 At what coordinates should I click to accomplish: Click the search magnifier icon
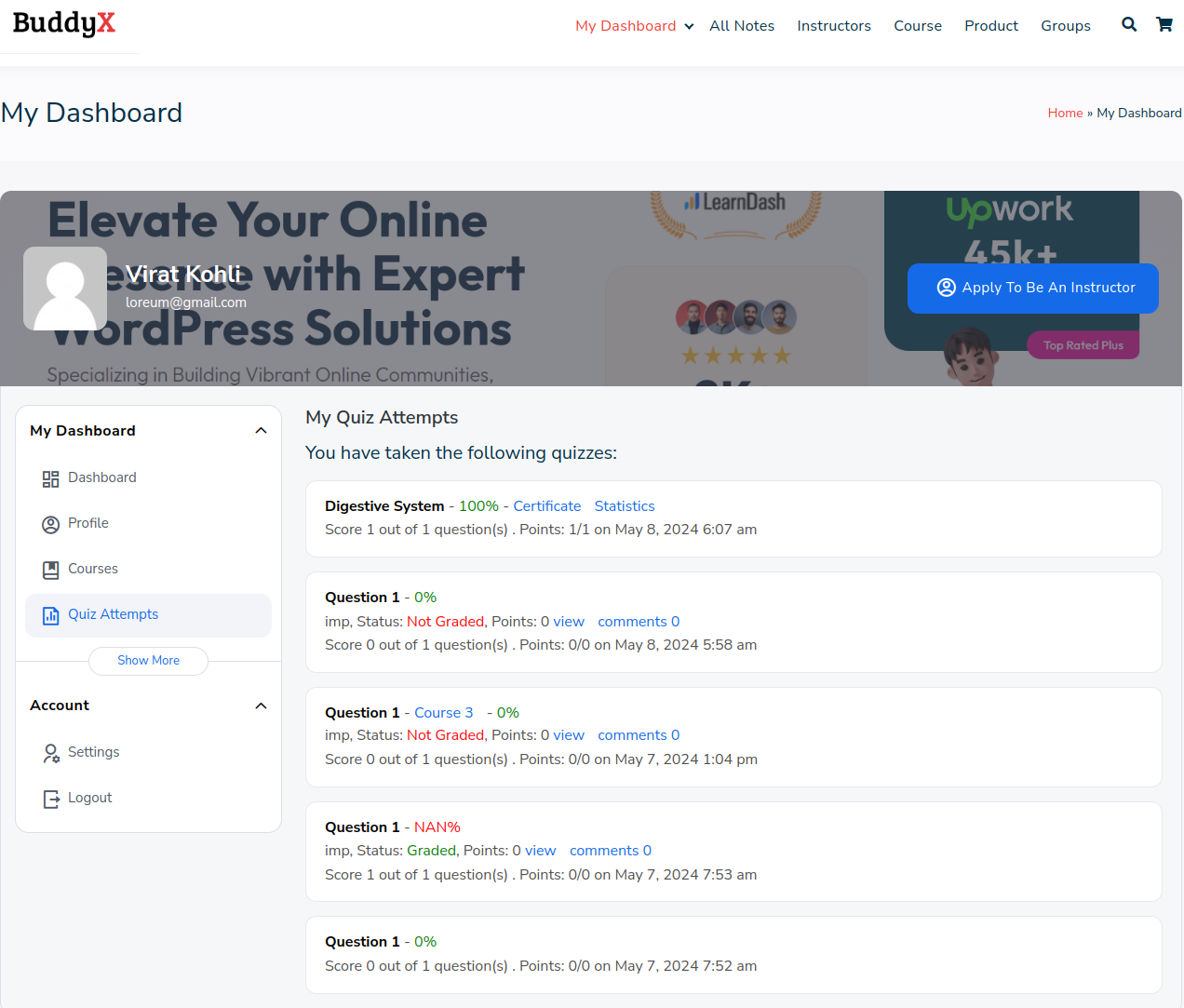coord(1129,25)
